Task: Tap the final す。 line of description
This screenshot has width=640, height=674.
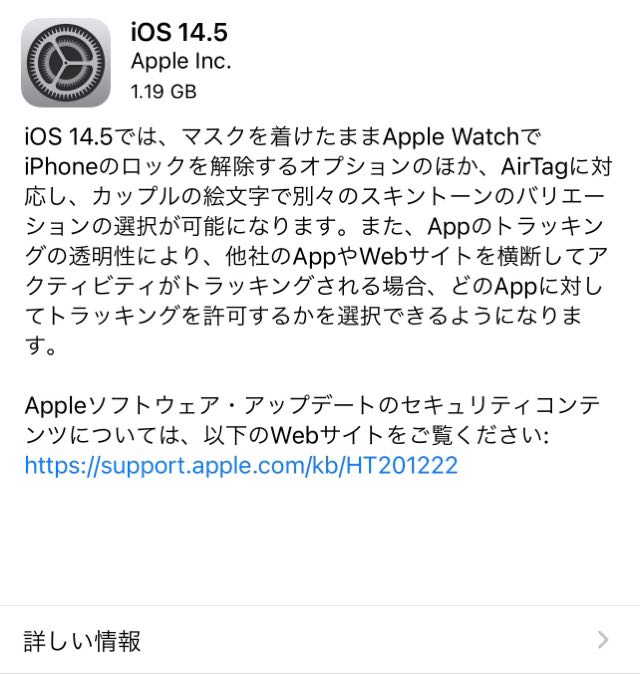Action: [40, 346]
